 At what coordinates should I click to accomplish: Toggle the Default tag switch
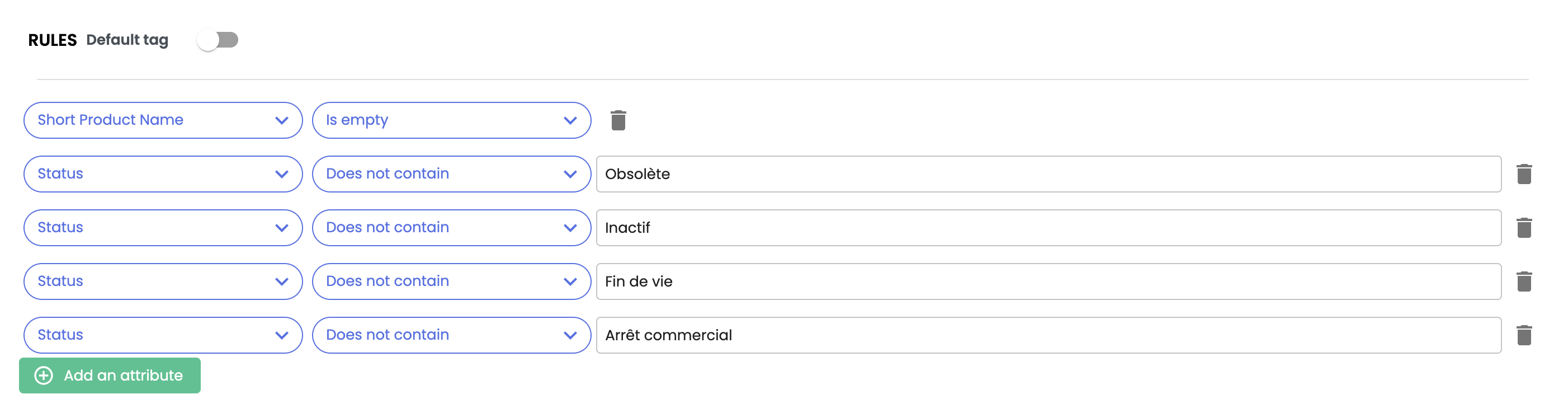click(x=218, y=40)
